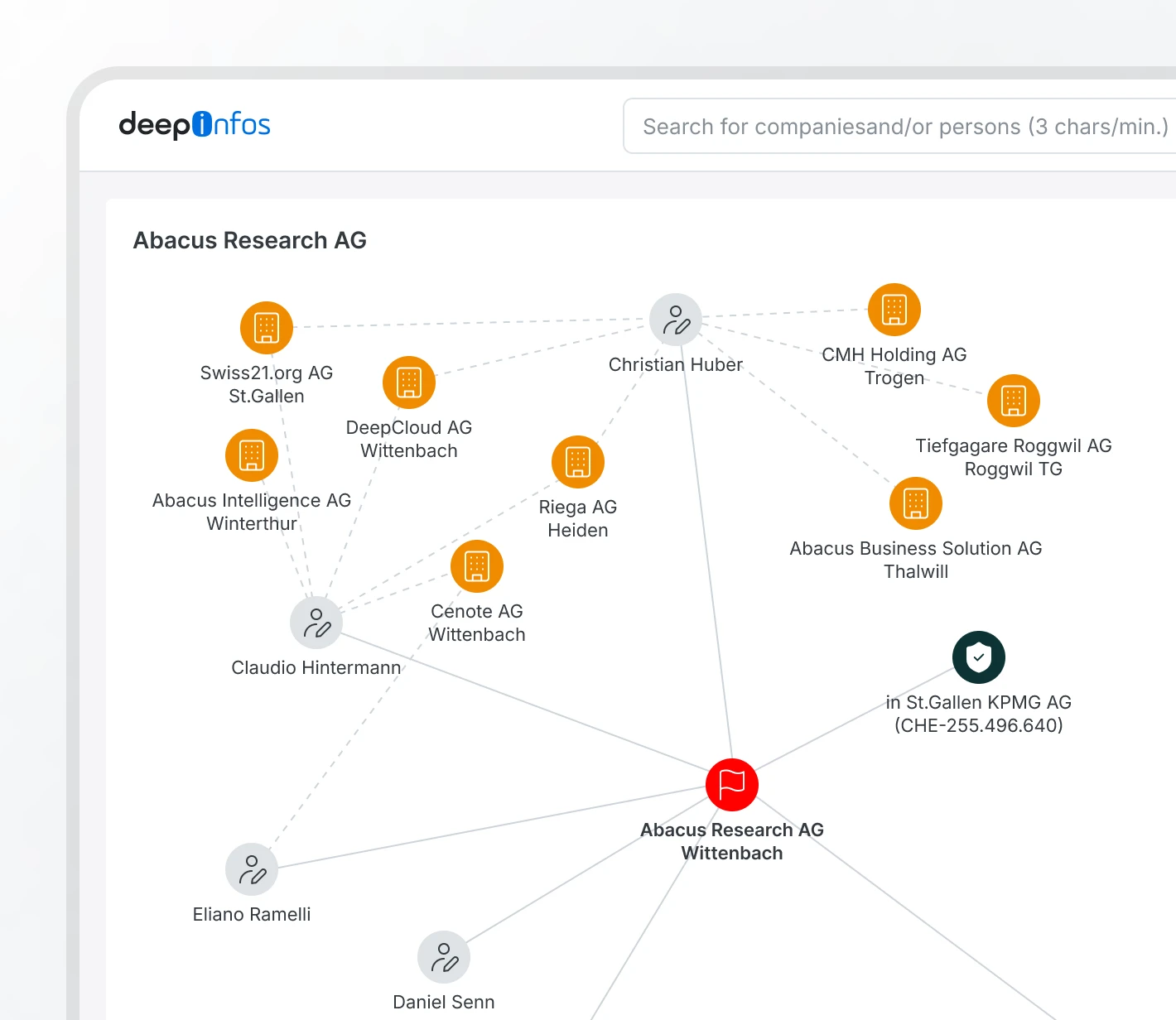Click the deepinfos logo
Image resolution: width=1176 pixels, height=1020 pixels.
click(195, 124)
